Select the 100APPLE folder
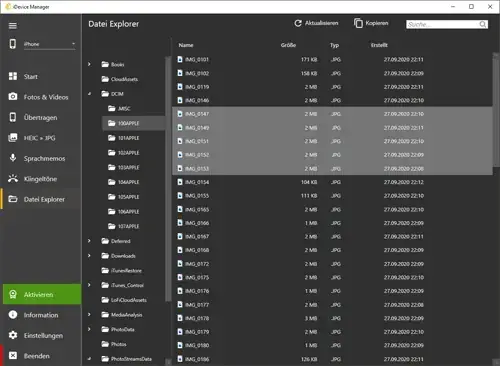This screenshot has width=500, height=366. click(x=133, y=123)
